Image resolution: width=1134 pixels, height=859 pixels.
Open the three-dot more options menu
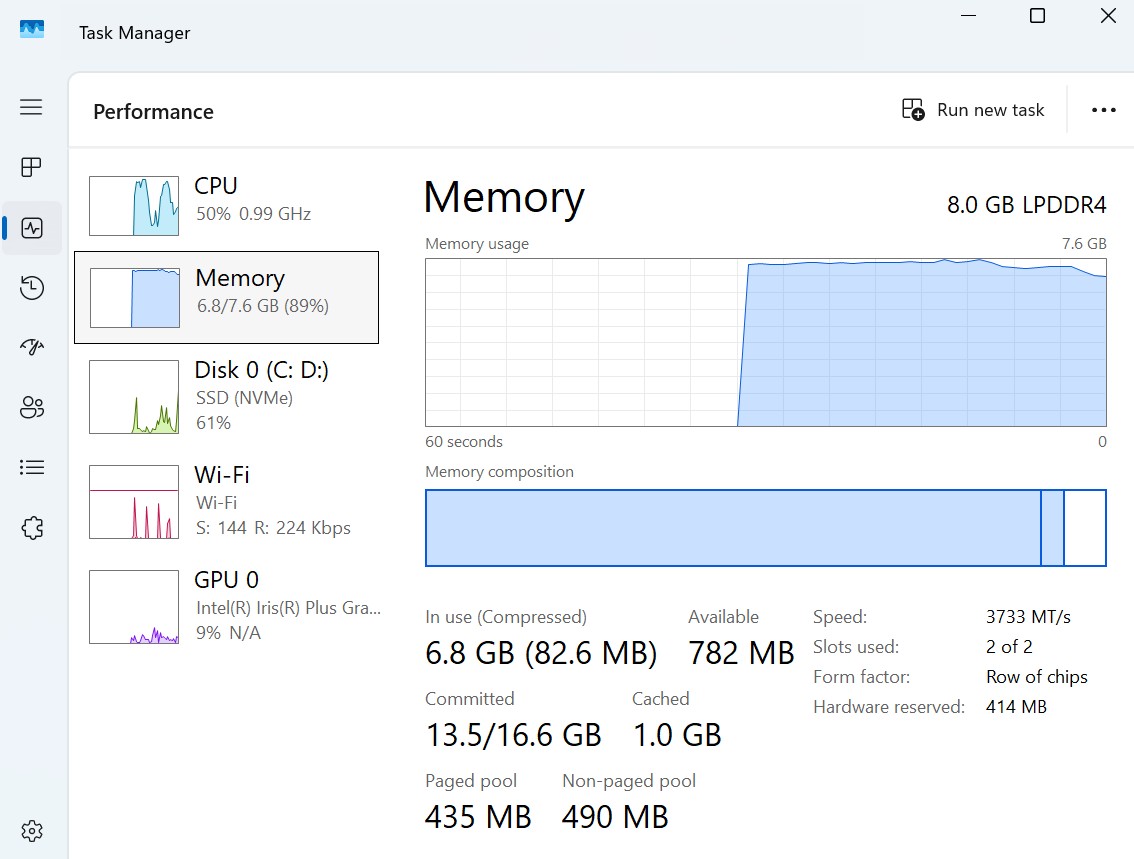point(1104,110)
